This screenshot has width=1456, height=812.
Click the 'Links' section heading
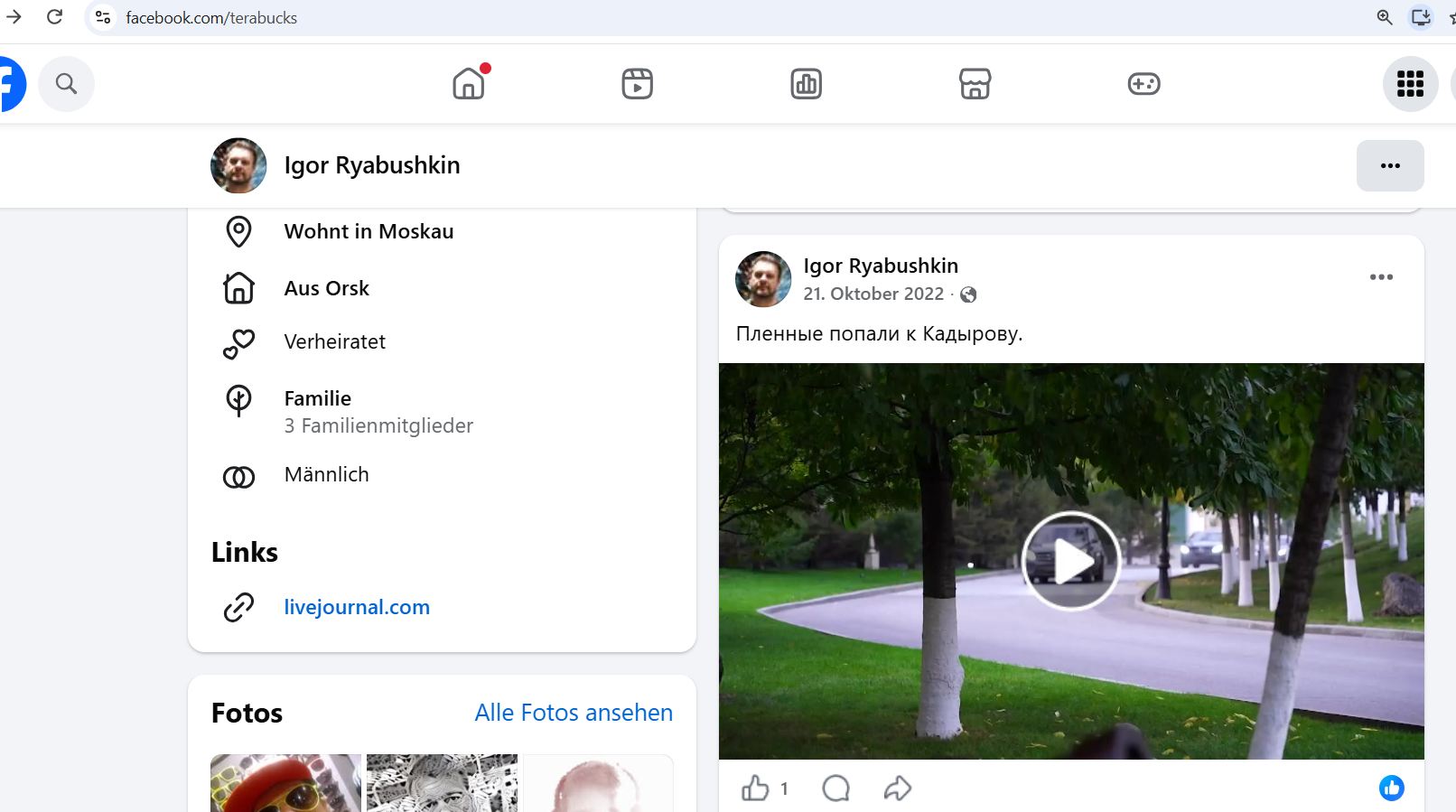click(245, 552)
